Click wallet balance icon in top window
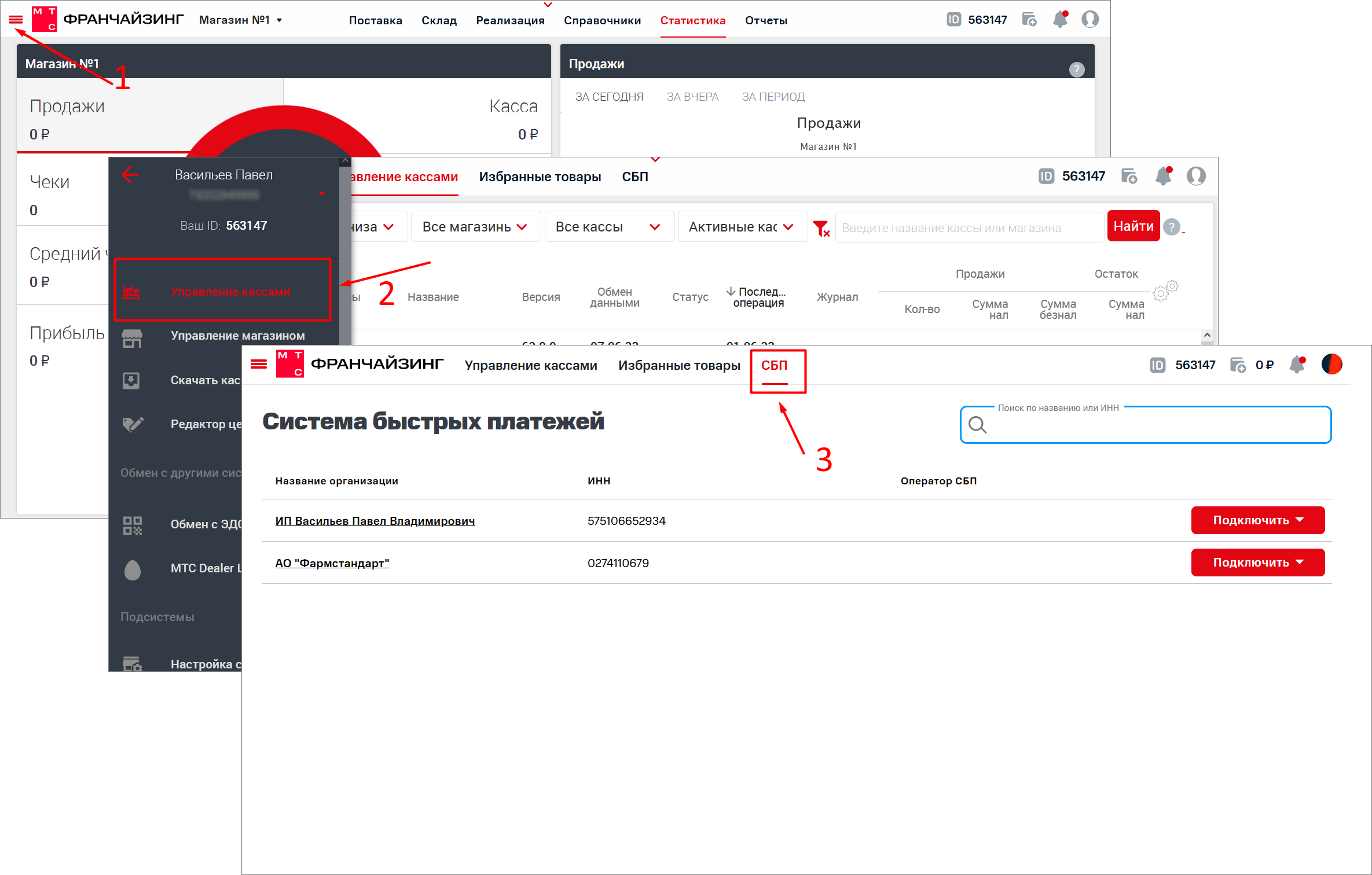The width and height of the screenshot is (1372, 875). (x=1029, y=20)
